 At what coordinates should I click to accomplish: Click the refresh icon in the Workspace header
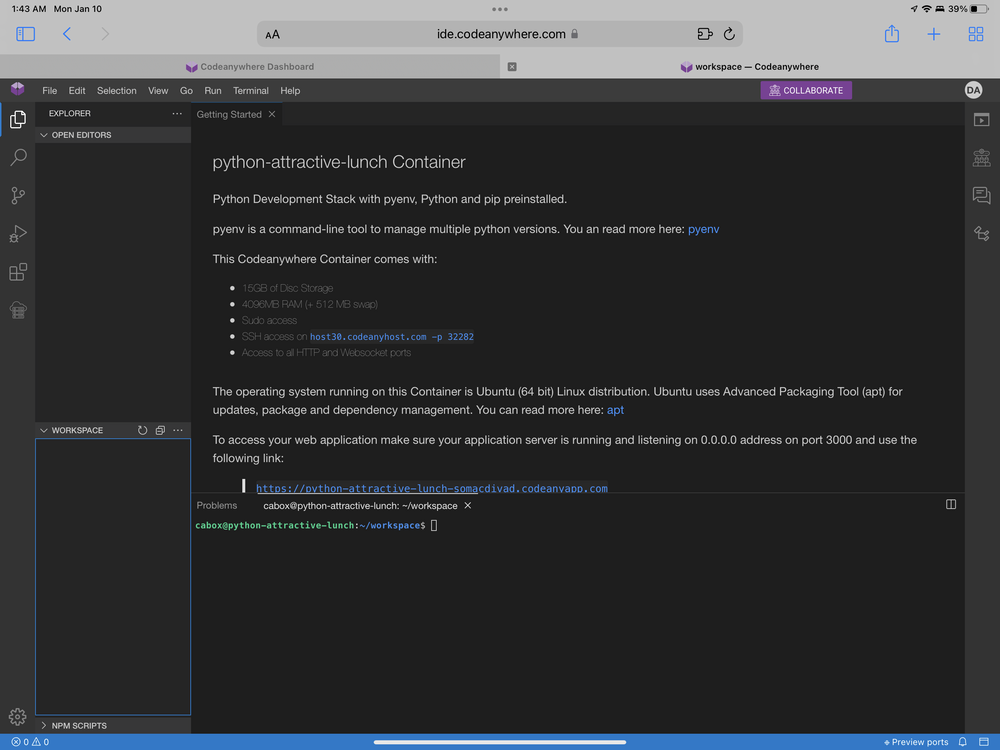tap(142, 430)
